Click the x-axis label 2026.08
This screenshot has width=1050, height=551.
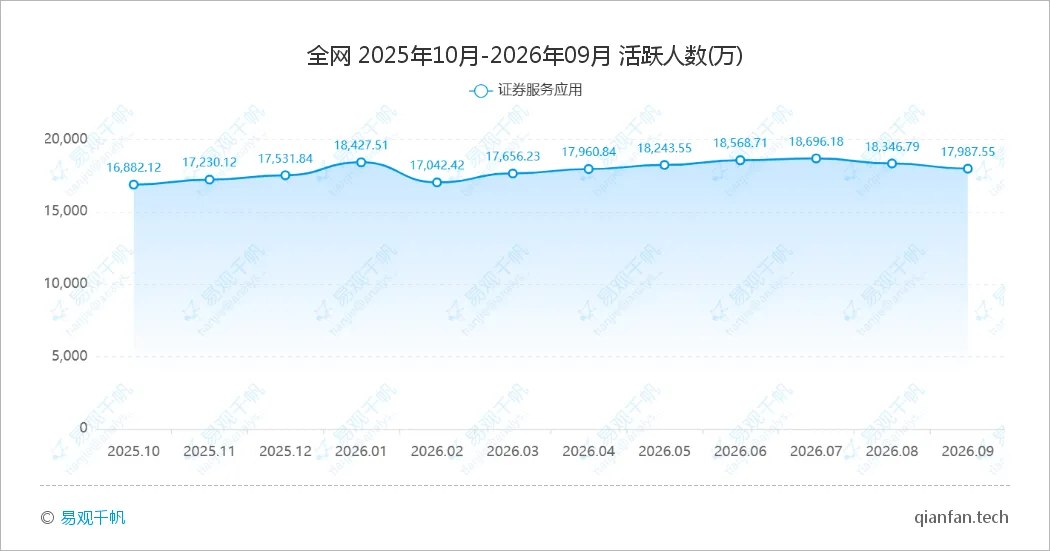tap(892, 451)
